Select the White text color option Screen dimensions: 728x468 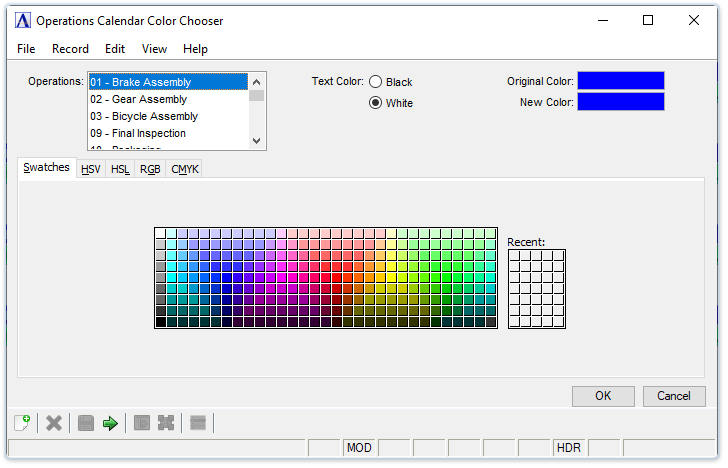pyautogui.click(x=376, y=102)
